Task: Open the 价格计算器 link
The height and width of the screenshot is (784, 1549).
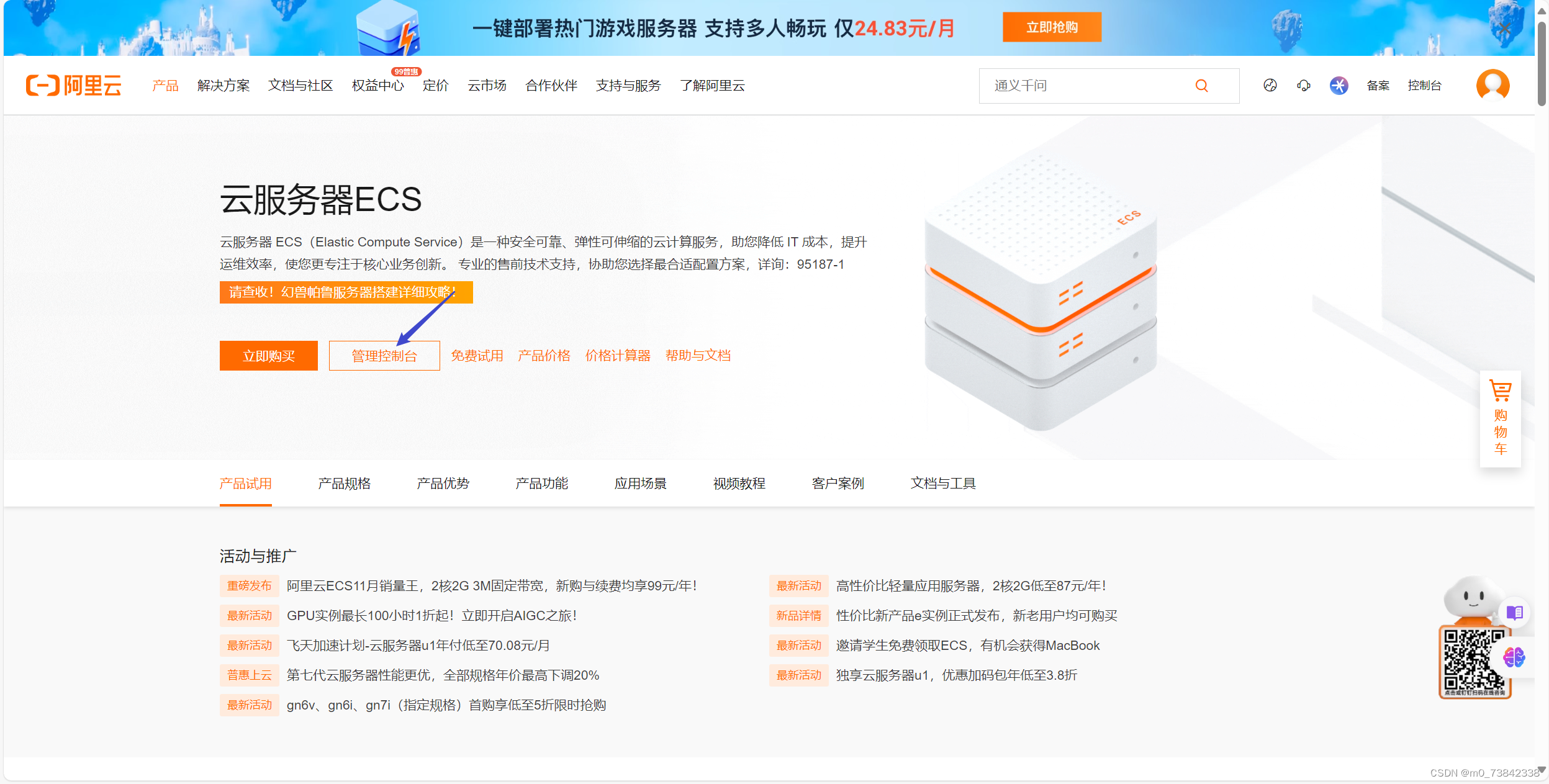Action: coord(618,356)
